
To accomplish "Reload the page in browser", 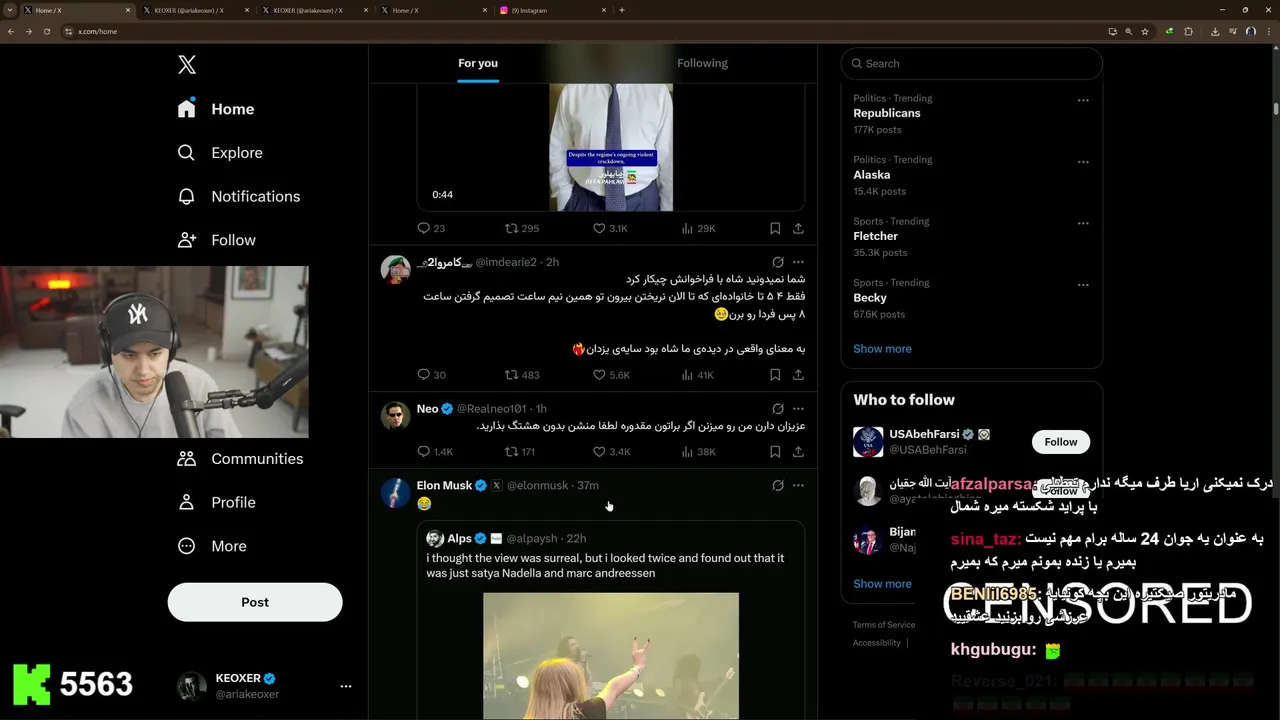I will point(45,31).
